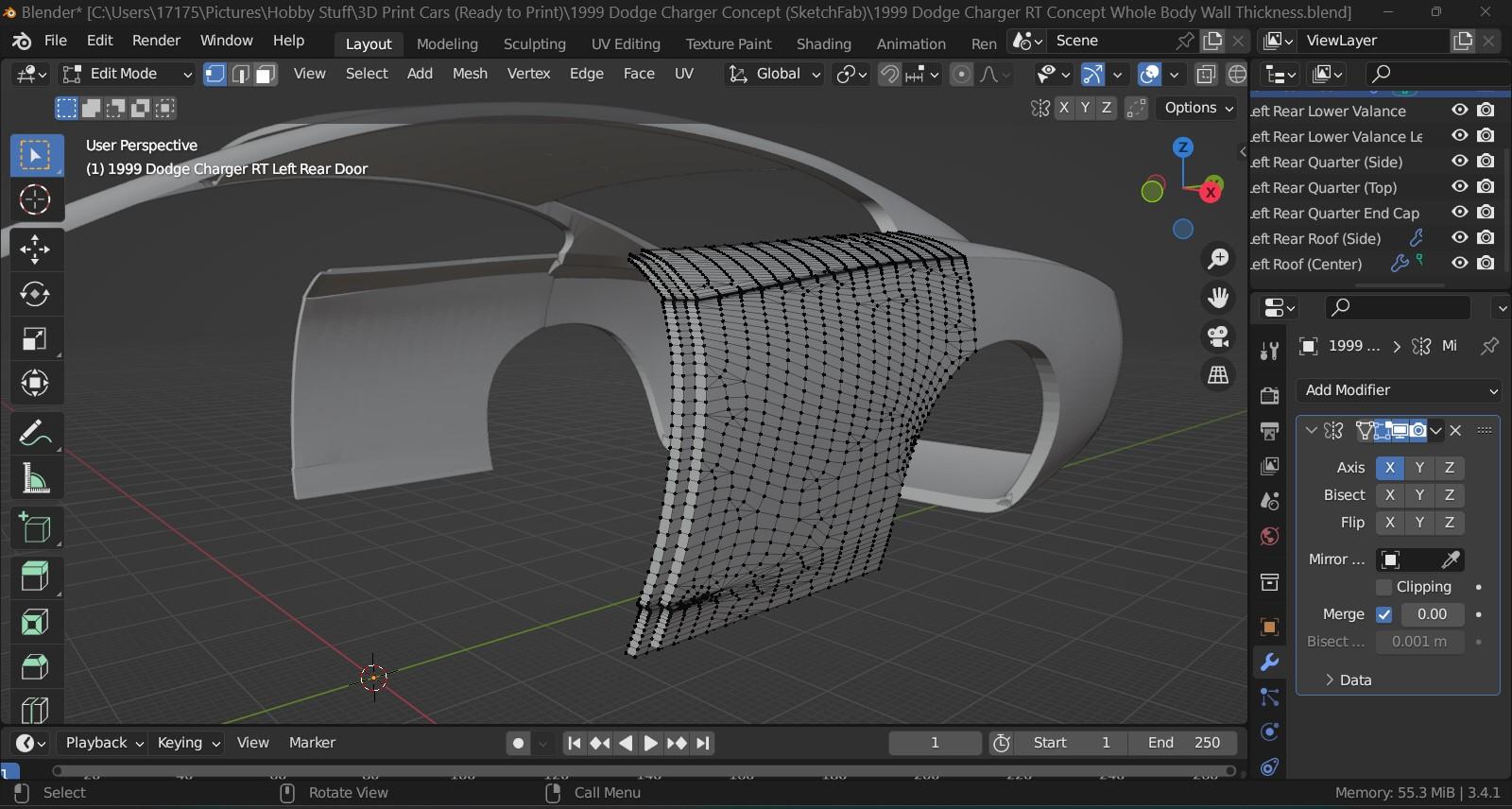
Task: Click the Merge distance value slider
Action: (x=1432, y=614)
